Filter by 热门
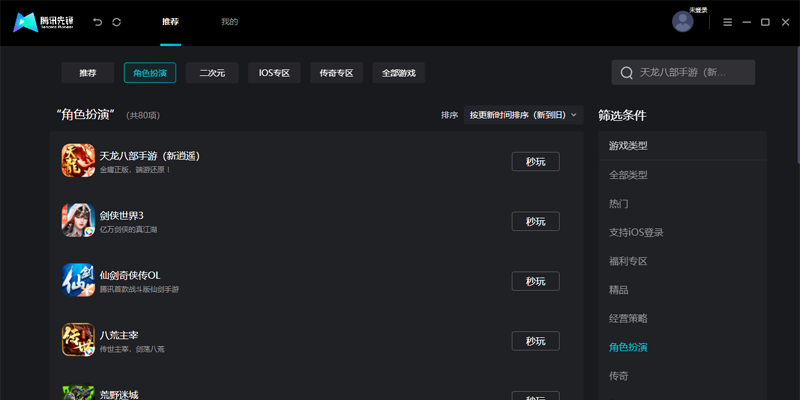Viewport: 800px width, 400px height. (x=618, y=204)
